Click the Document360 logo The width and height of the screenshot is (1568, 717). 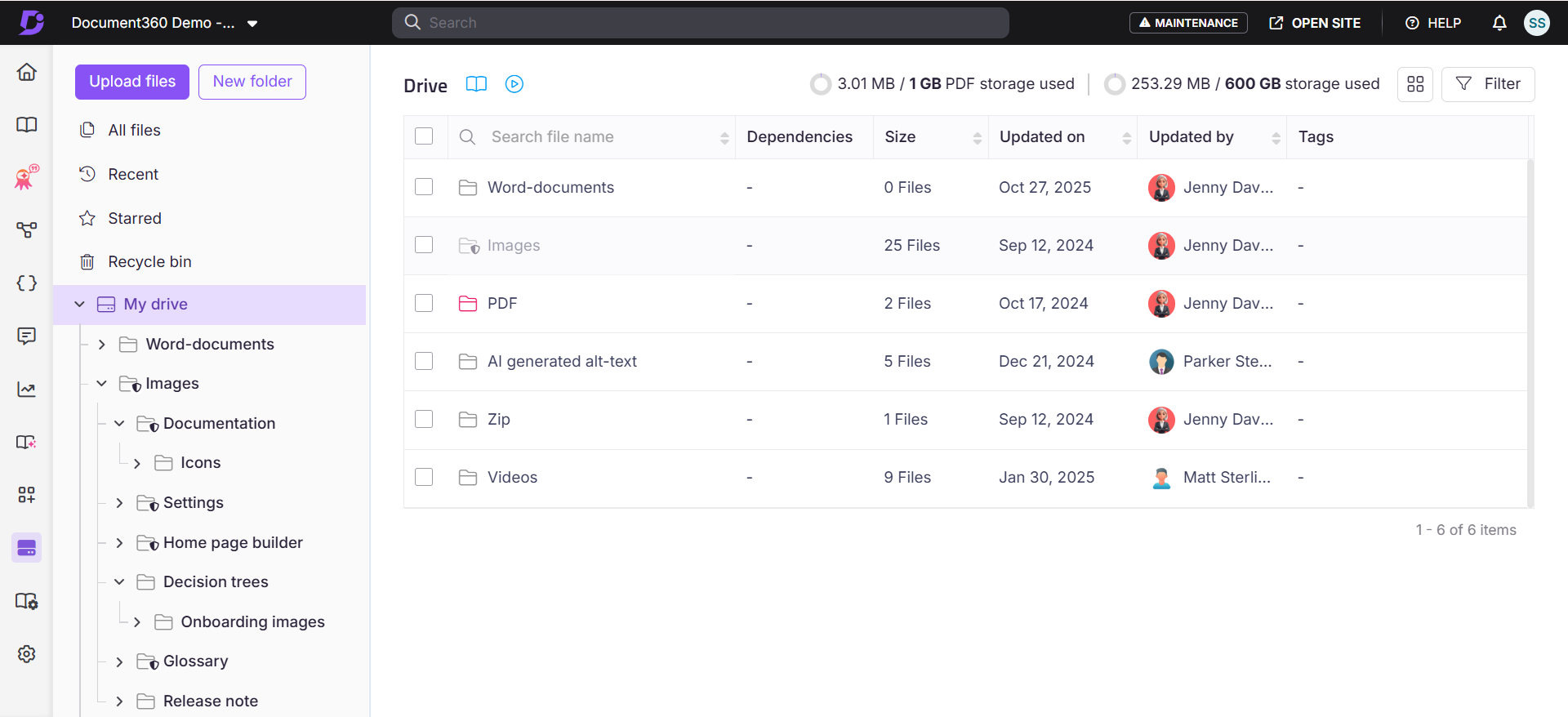coord(31,23)
